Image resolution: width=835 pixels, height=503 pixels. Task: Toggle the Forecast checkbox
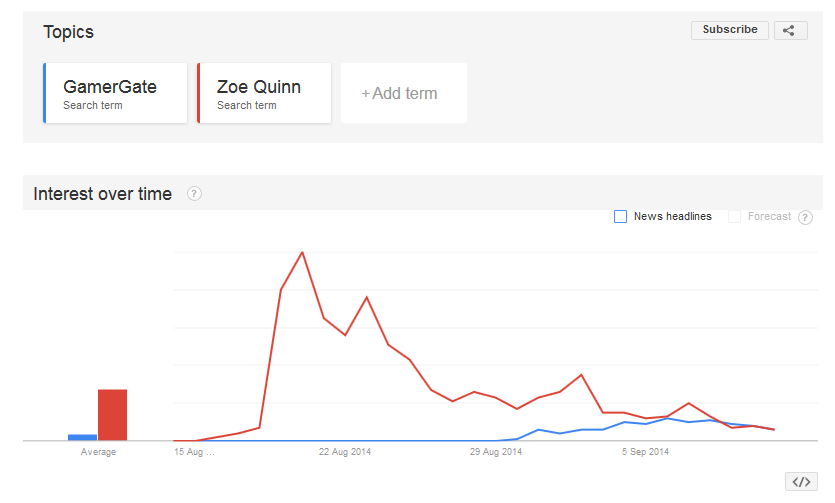click(x=735, y=216)
